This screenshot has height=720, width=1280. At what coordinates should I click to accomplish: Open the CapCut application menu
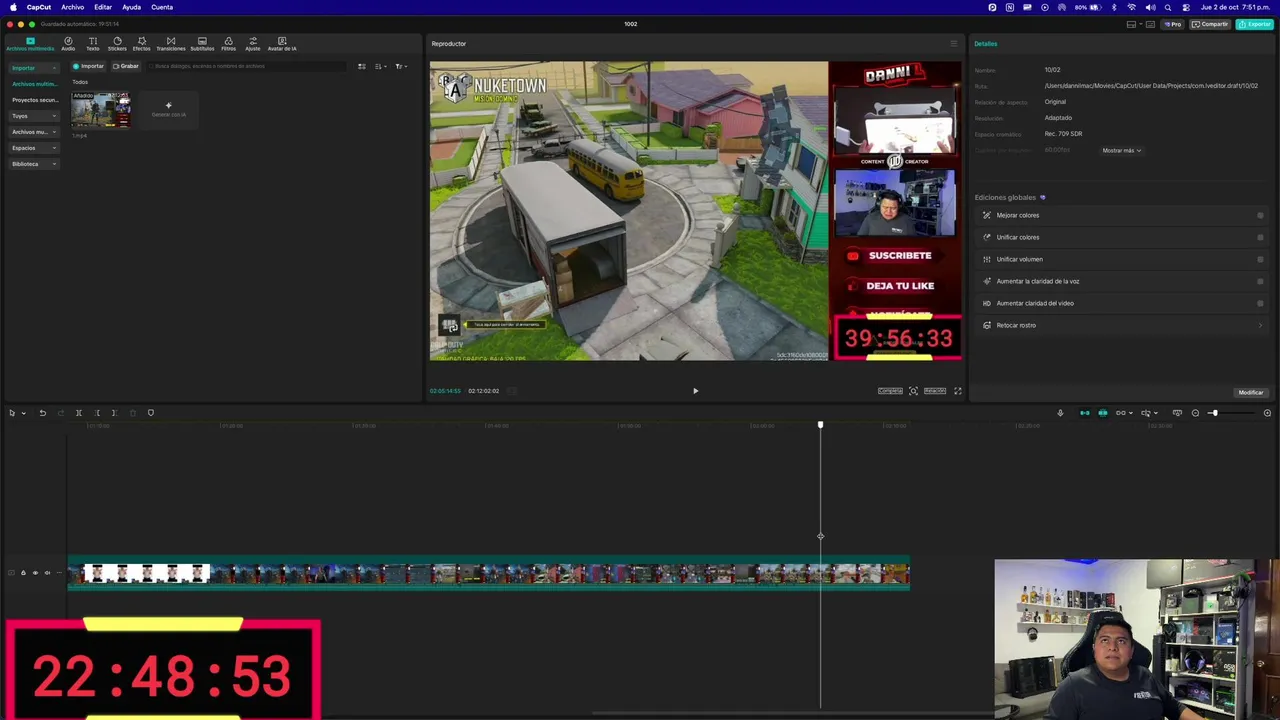click(39, 7)
